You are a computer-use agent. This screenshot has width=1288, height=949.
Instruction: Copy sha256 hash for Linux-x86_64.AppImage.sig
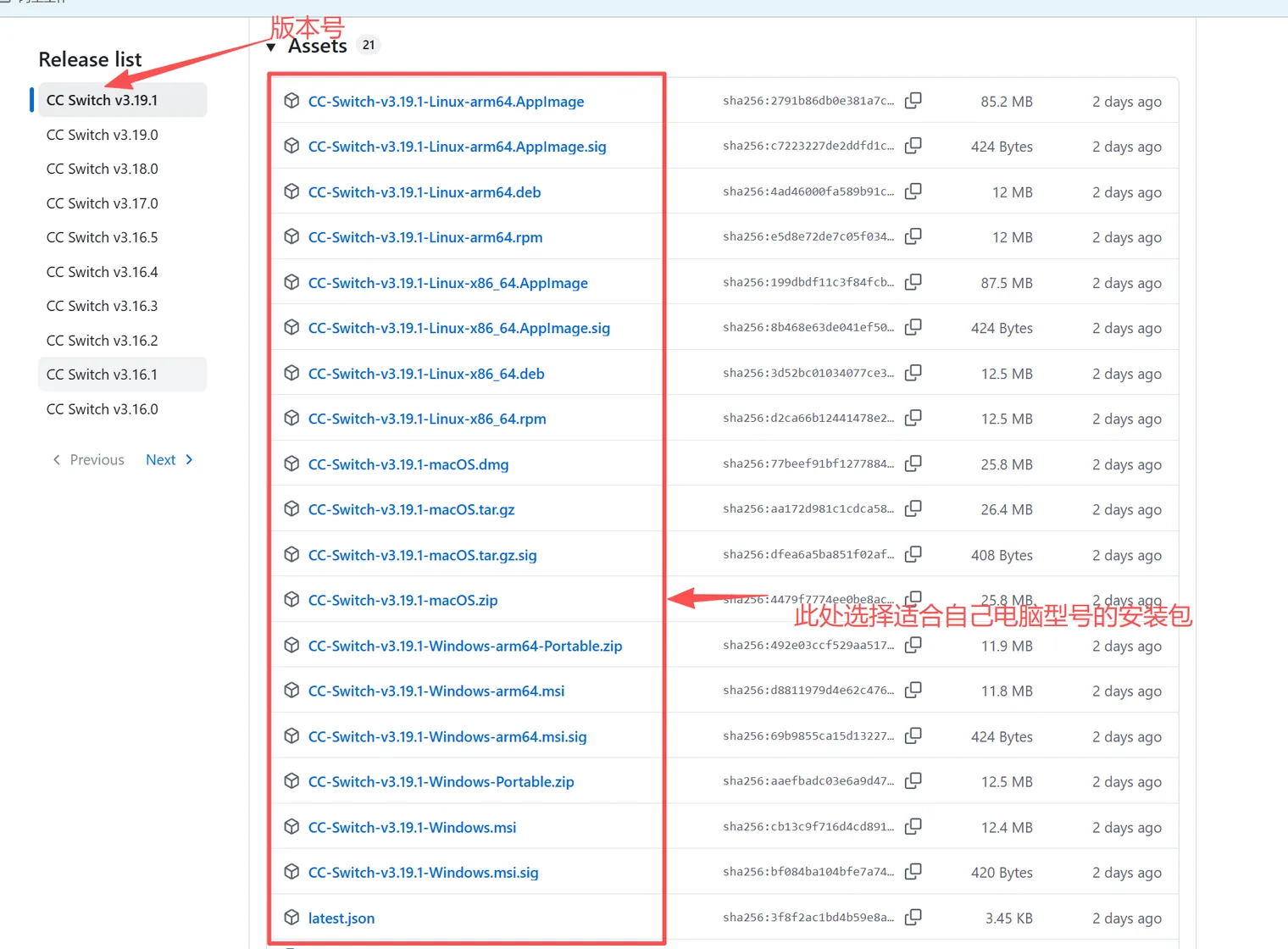[913, 327]
